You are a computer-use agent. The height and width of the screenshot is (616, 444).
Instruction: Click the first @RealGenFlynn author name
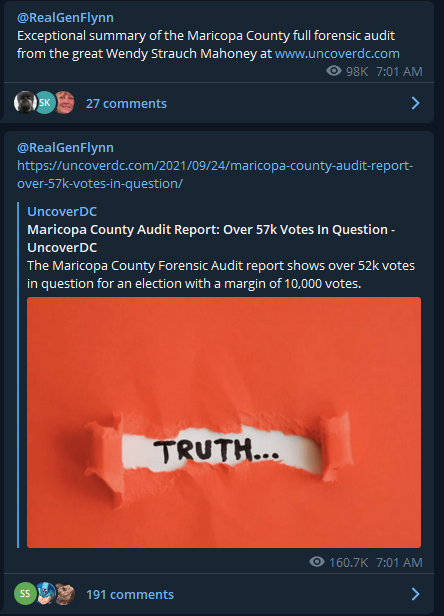[x=65, y=17]
